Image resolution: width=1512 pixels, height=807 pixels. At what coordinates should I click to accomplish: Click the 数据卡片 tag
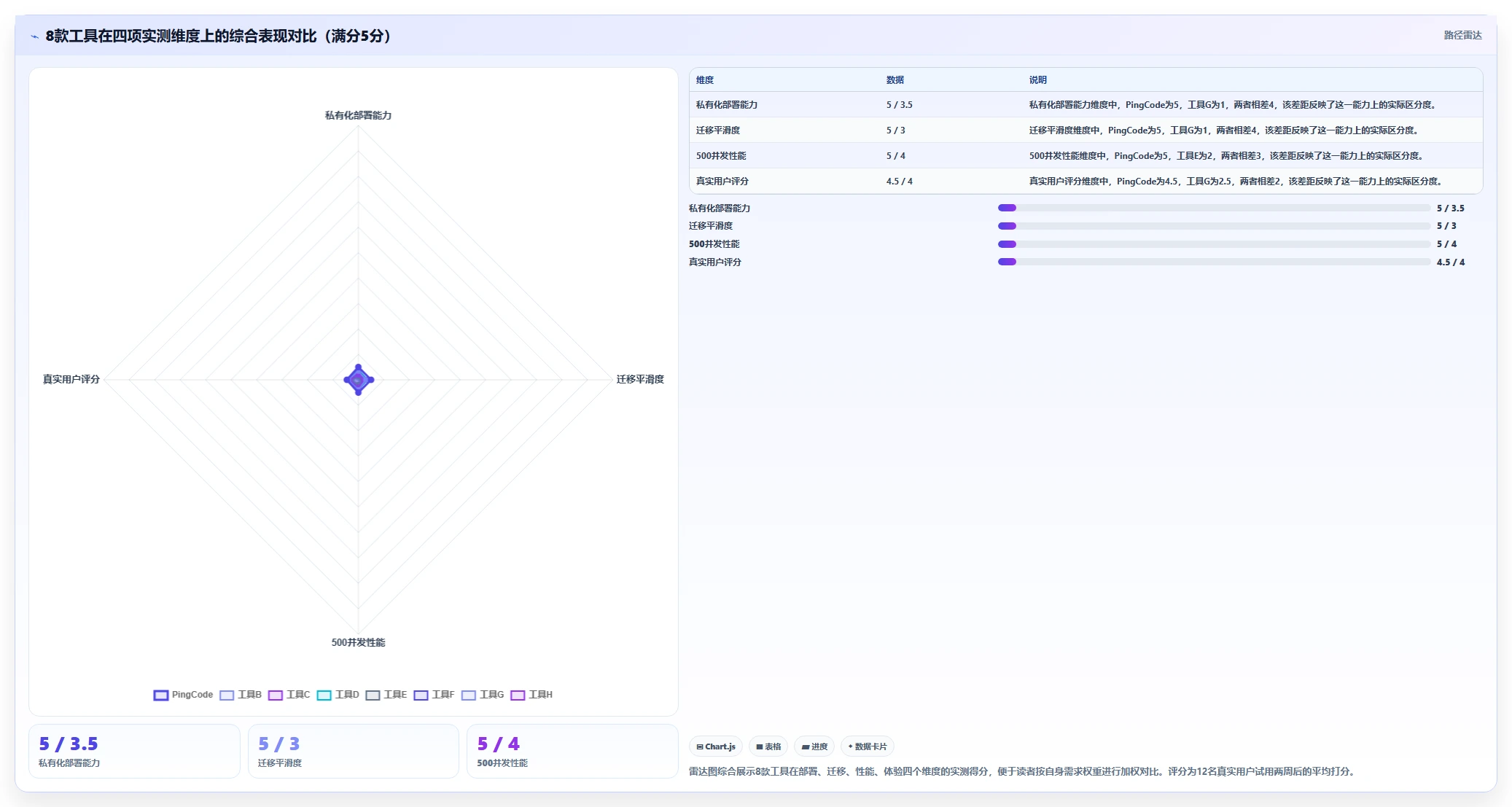click(868, 746)
